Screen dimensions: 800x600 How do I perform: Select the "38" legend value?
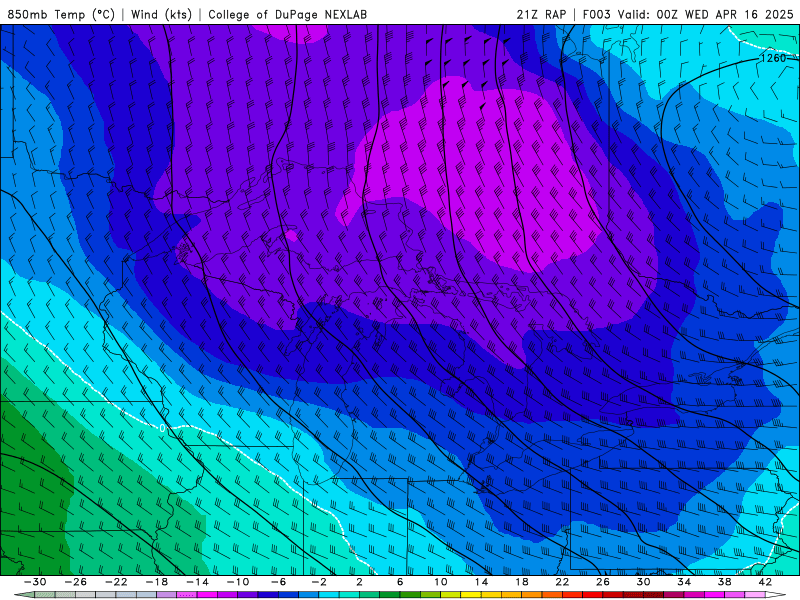coord(724,582)
